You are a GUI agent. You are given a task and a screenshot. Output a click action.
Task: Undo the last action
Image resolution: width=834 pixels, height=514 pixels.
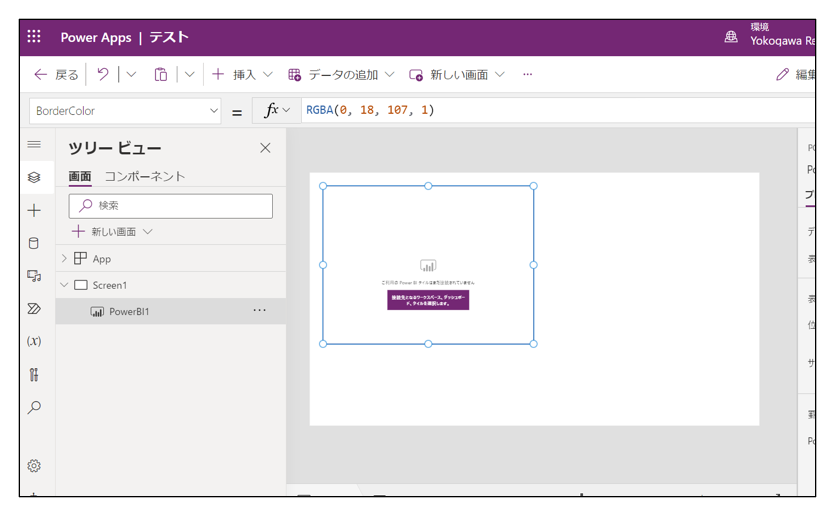click(103, 74)
